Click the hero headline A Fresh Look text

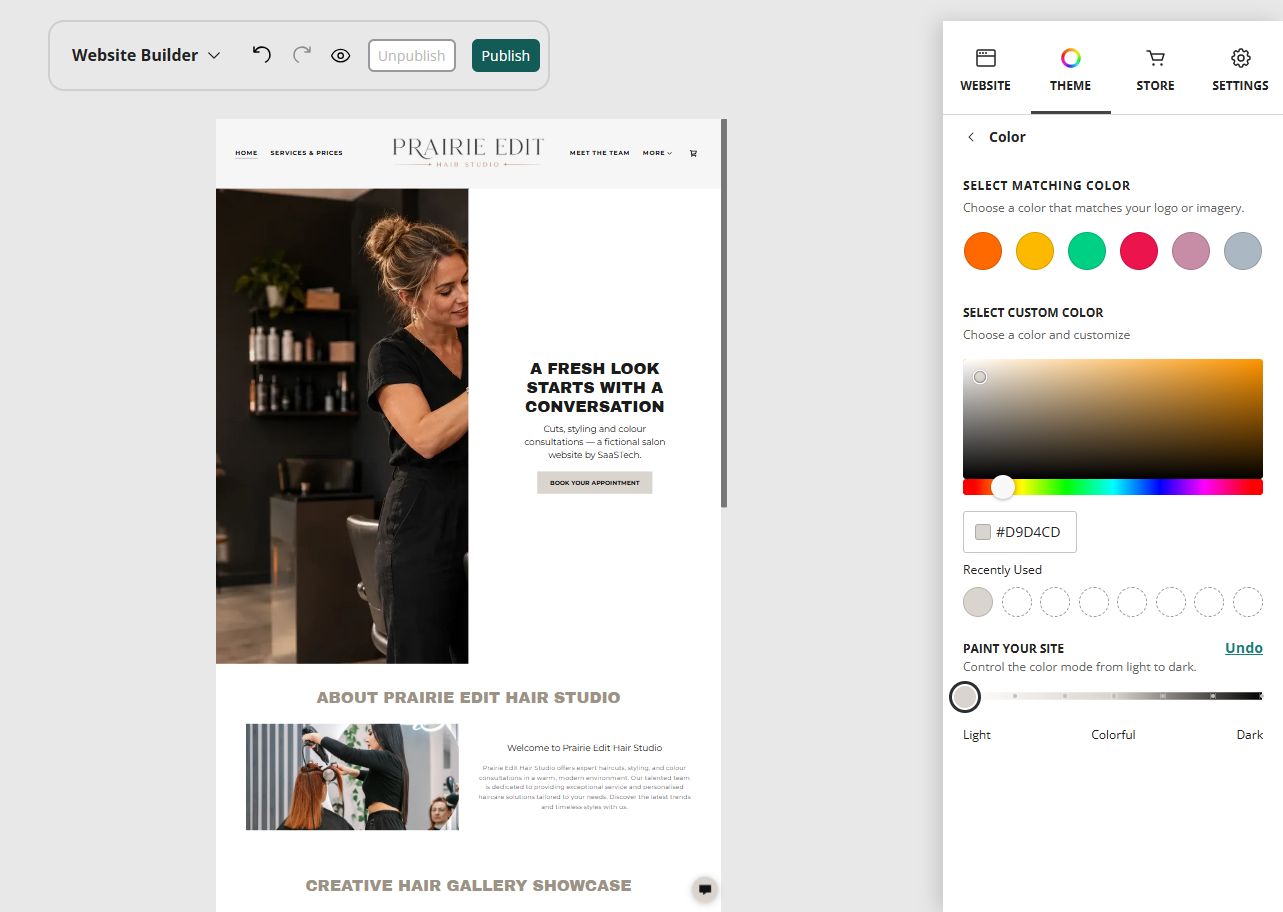595,387
